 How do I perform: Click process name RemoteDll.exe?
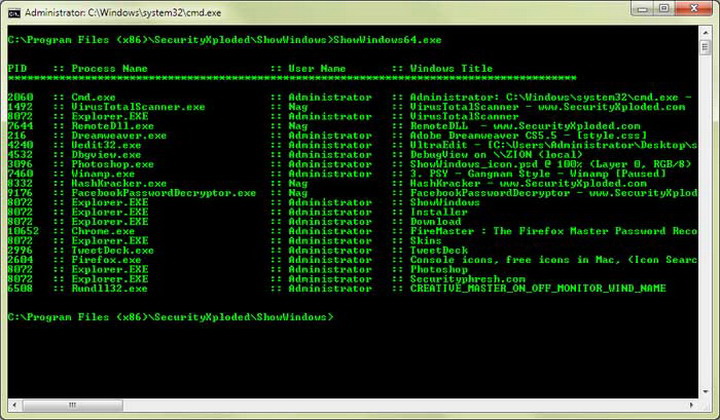pos(112,126)
